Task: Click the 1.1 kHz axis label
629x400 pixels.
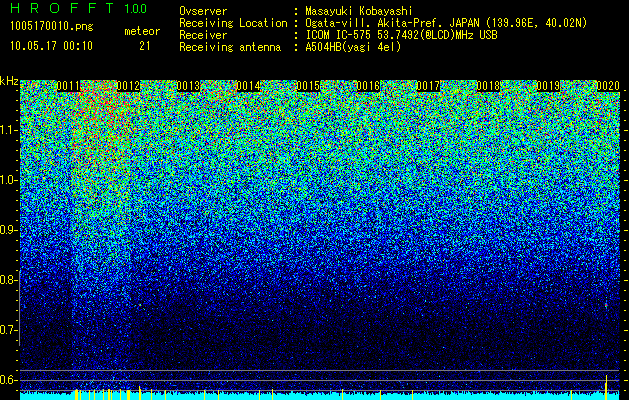Action: click(8, 130)
